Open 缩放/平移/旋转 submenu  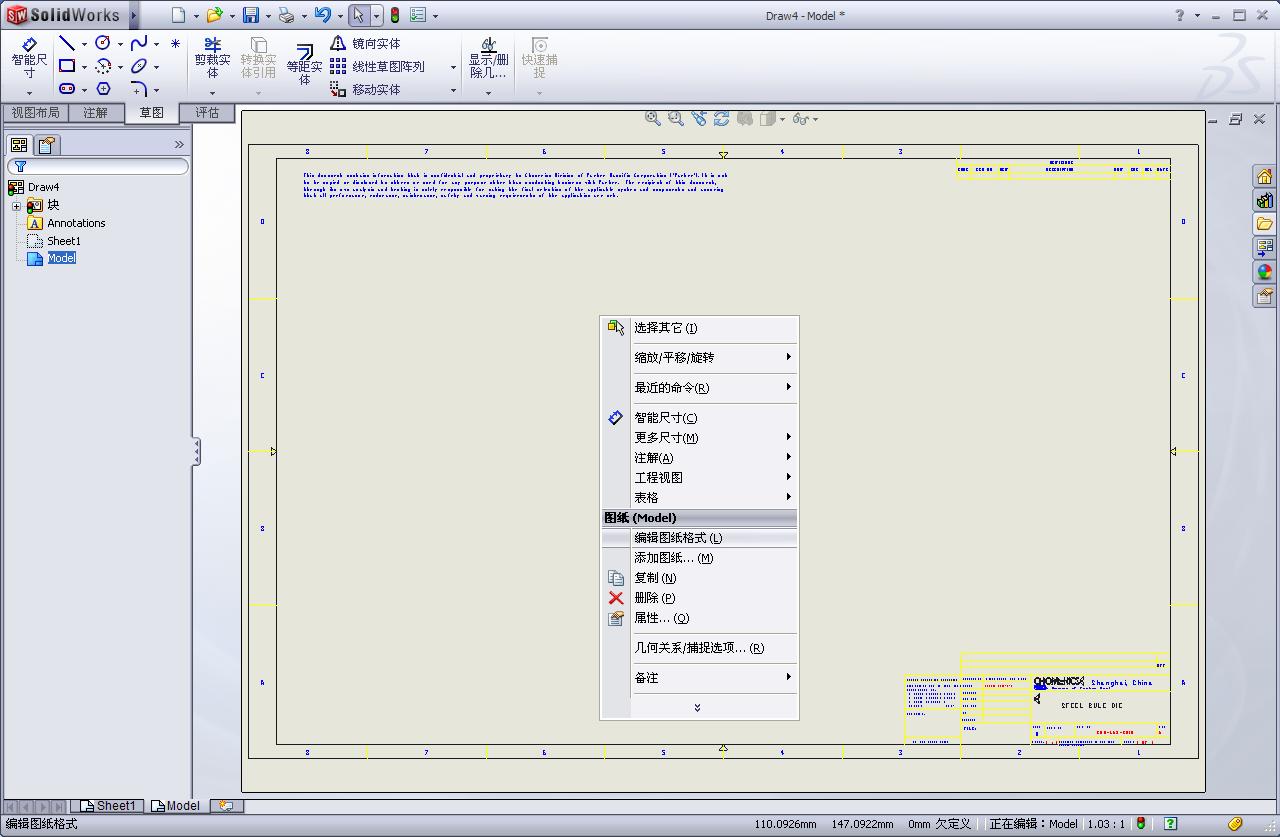pos(699,357)
